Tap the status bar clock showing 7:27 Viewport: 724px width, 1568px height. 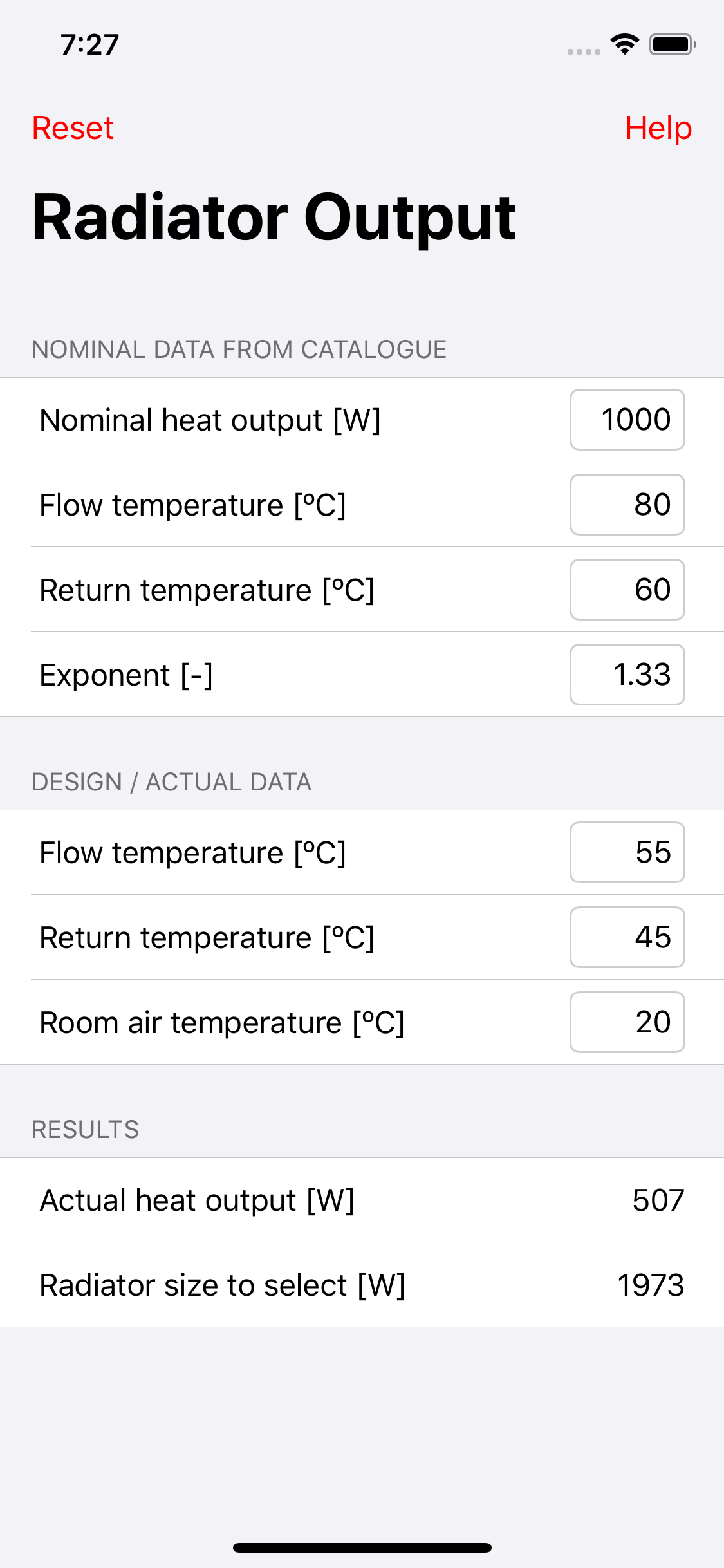[89, 45]
